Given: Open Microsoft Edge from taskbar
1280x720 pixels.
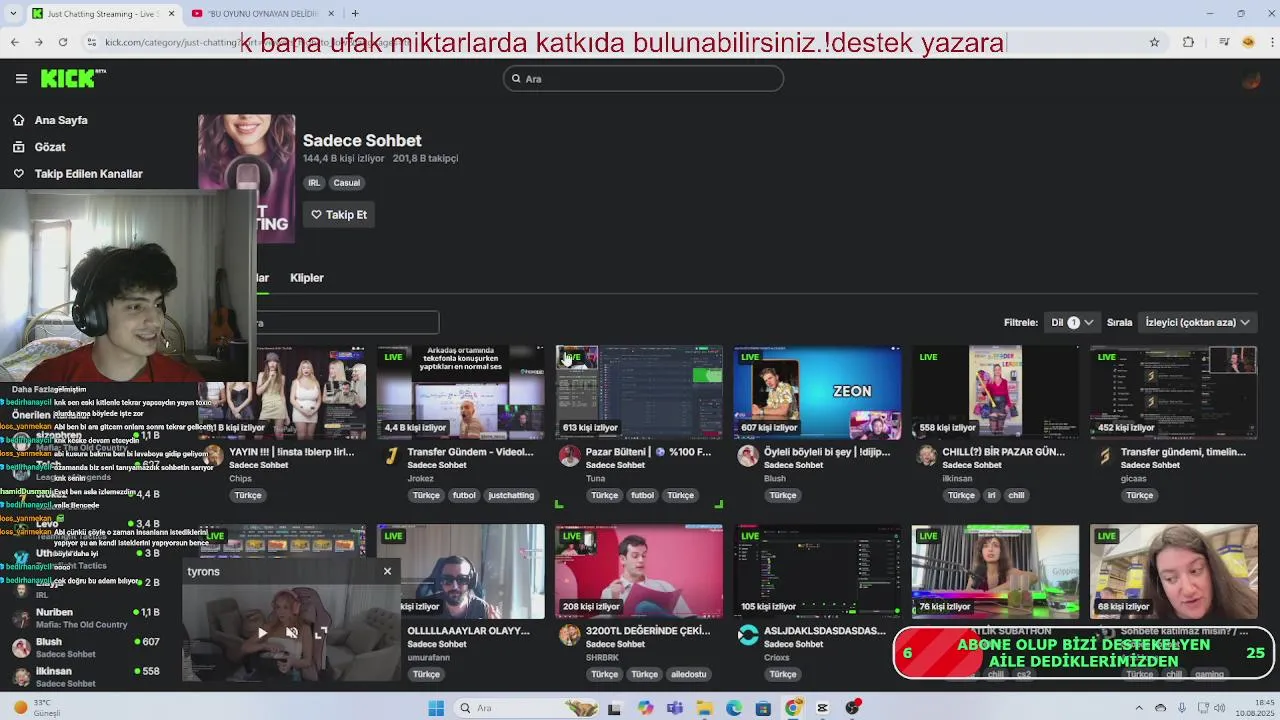Looking at the screenshot, I should click(734, 708).
